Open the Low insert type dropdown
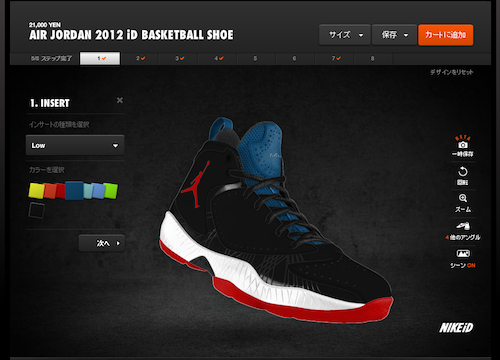This screenshot has width=500, height=360. pyautogui.click(x=75, y=145)
